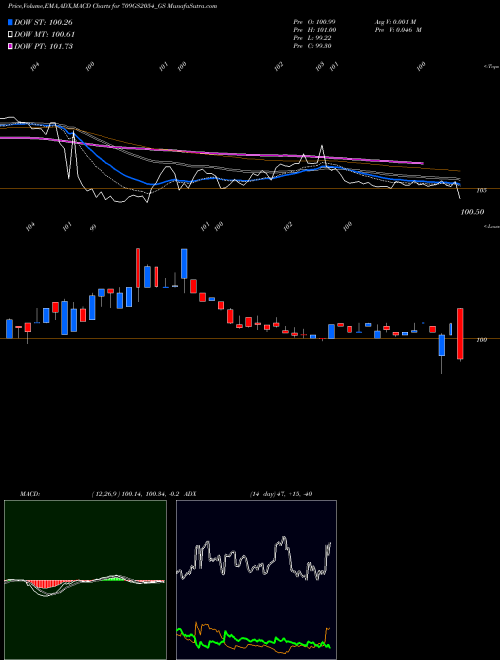
Task: Click the 'Pre C' previous close value
Action: tap(312, 46)
